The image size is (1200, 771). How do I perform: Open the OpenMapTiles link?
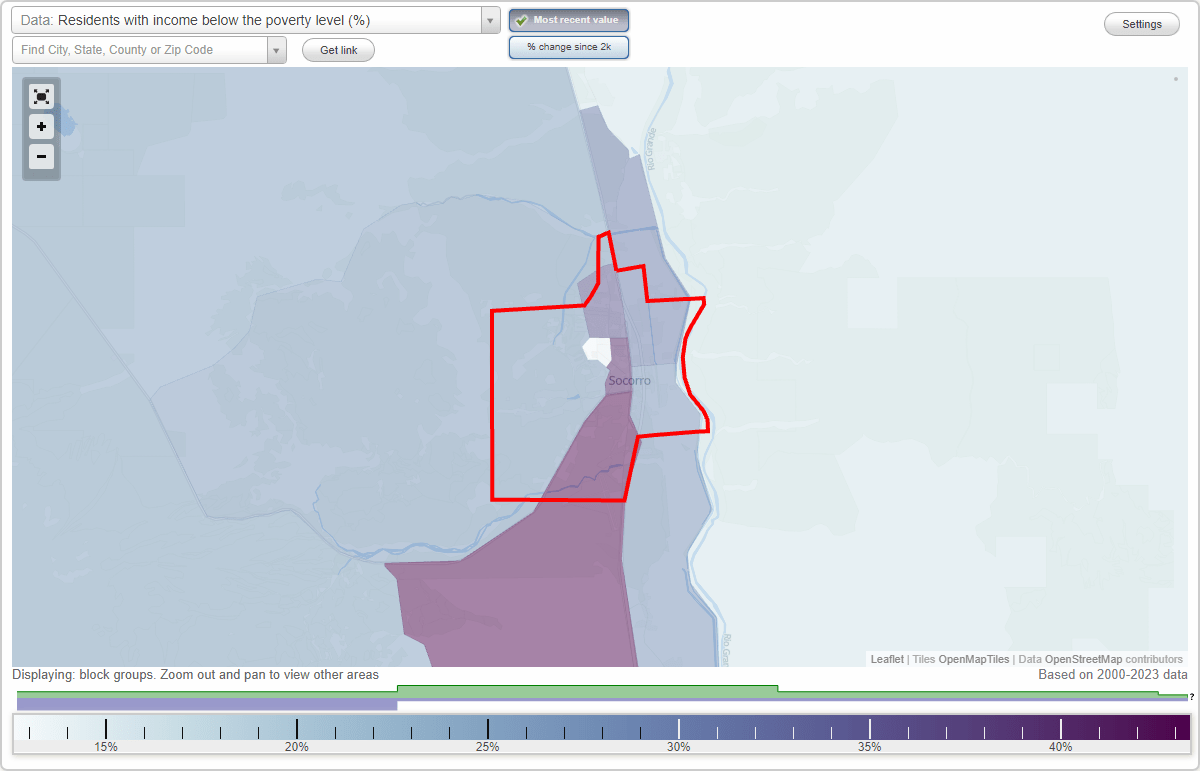coord(975,659)
